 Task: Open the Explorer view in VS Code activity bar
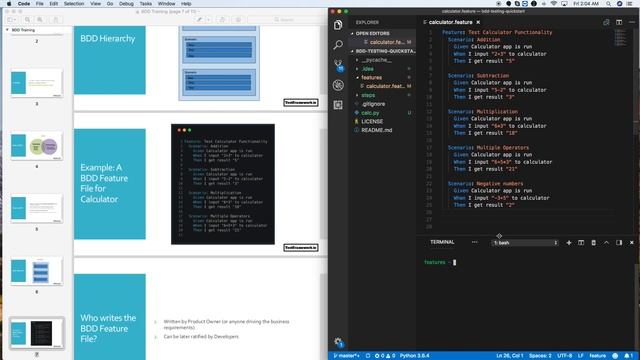pyautogui.click(x=338, y=25)
